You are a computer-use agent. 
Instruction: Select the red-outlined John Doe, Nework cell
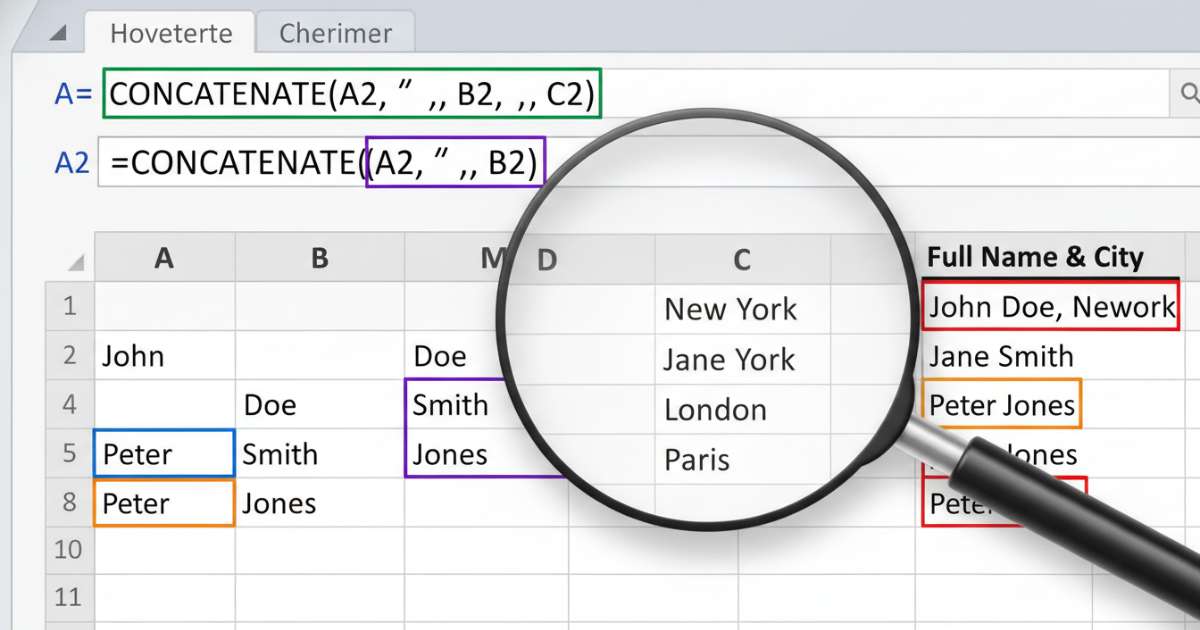[x=1050, y=307]
